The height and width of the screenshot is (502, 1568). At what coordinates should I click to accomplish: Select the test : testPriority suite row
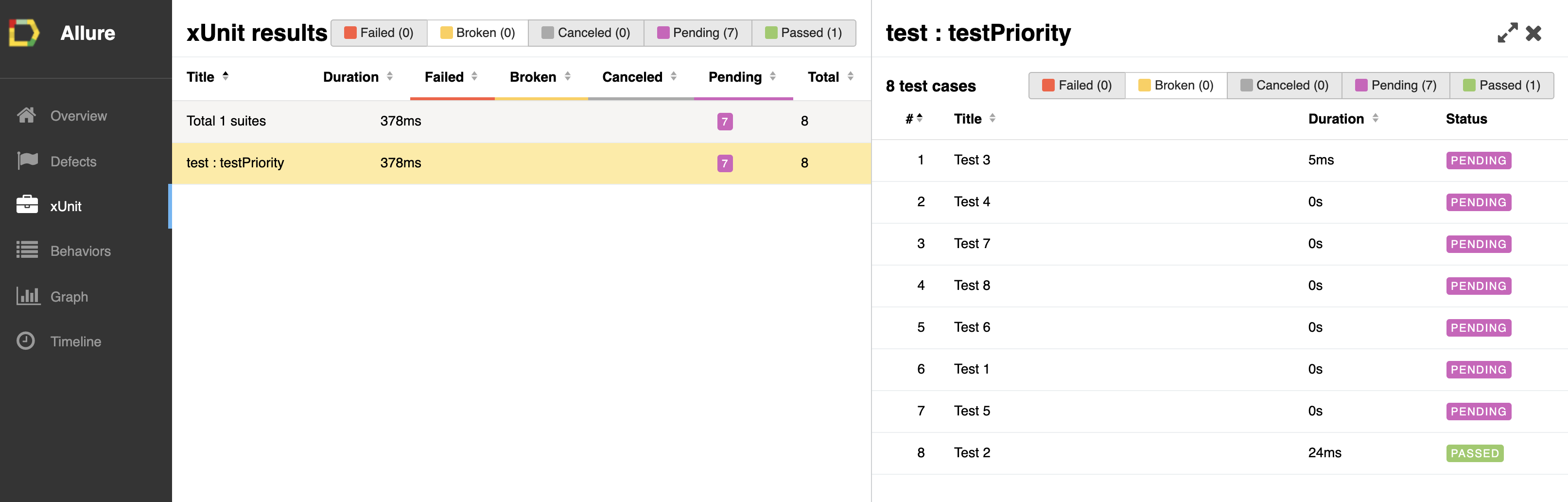(x=235, y=162)
